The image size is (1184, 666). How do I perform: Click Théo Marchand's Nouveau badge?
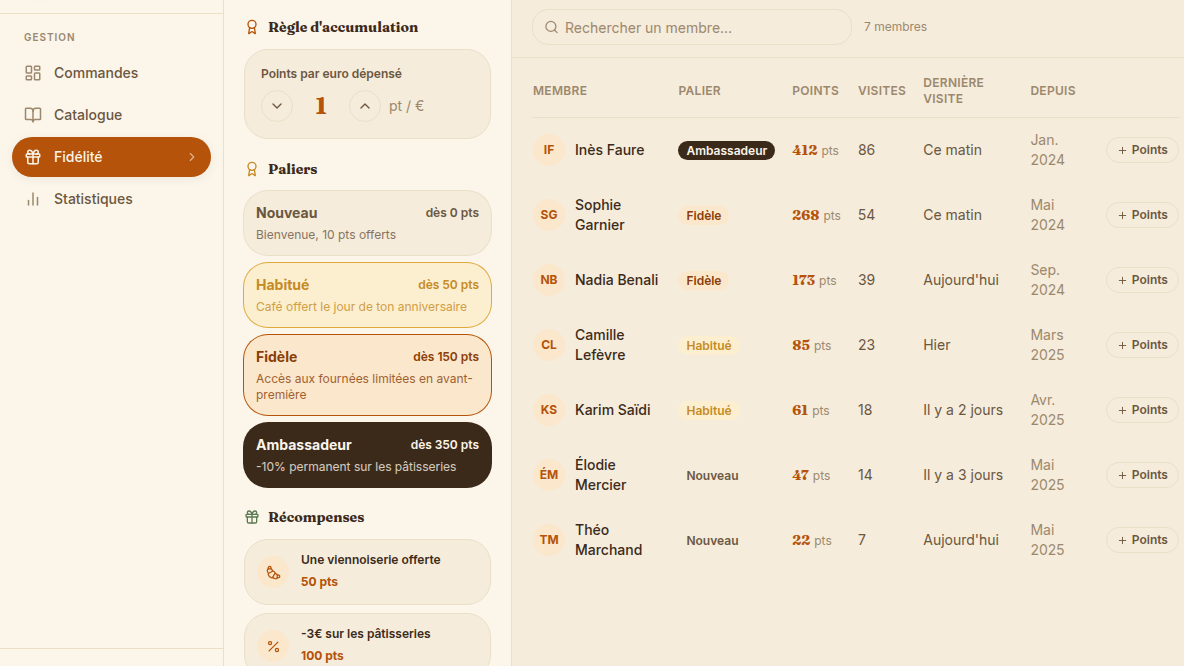tap(712, 540)
